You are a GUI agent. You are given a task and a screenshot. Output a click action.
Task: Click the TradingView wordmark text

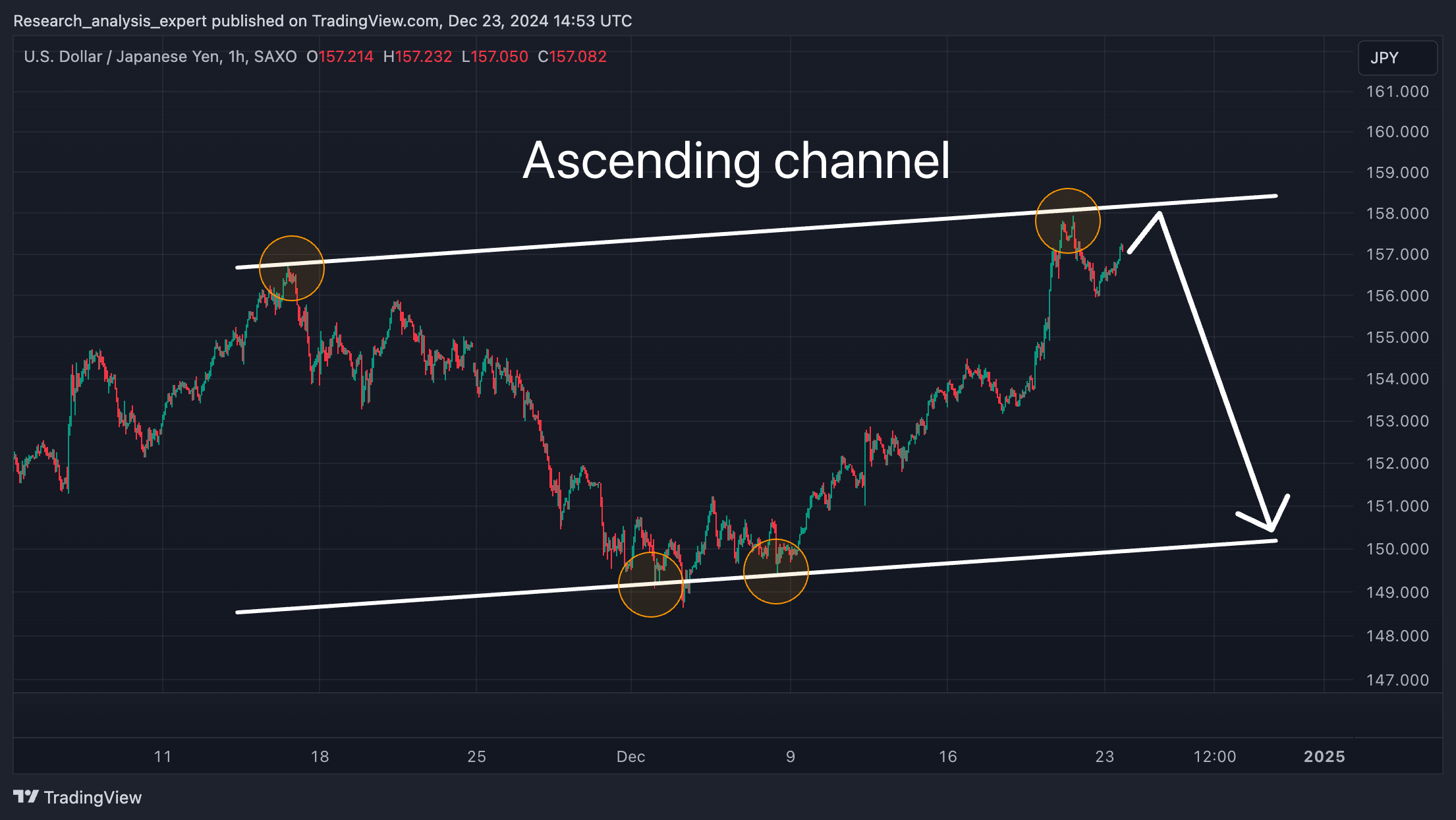[93, 798]
